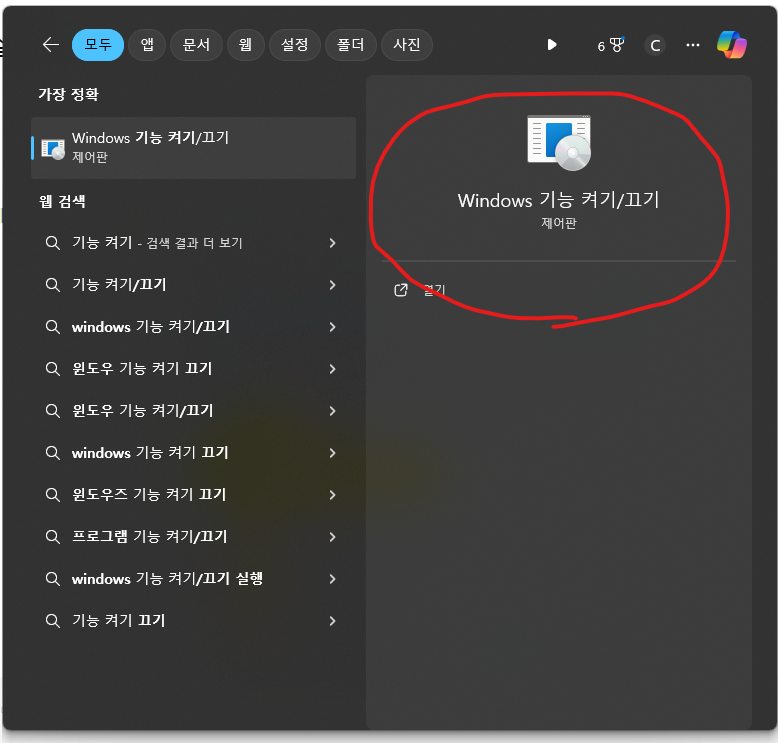
Task: Expand chevron for '윈도우 기능 켜기 끄기'
Action: [x=332, y=369]
